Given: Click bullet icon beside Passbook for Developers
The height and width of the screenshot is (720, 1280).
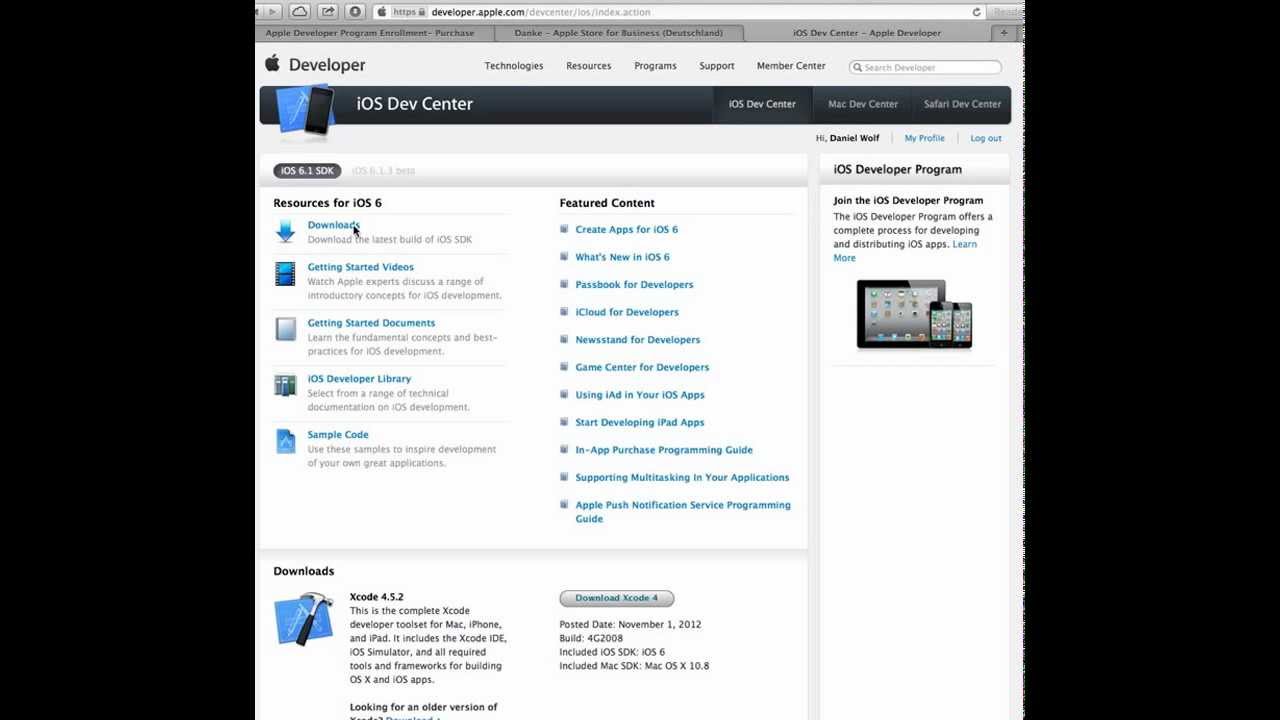Looking at the screenshot, I should (564, 284).
